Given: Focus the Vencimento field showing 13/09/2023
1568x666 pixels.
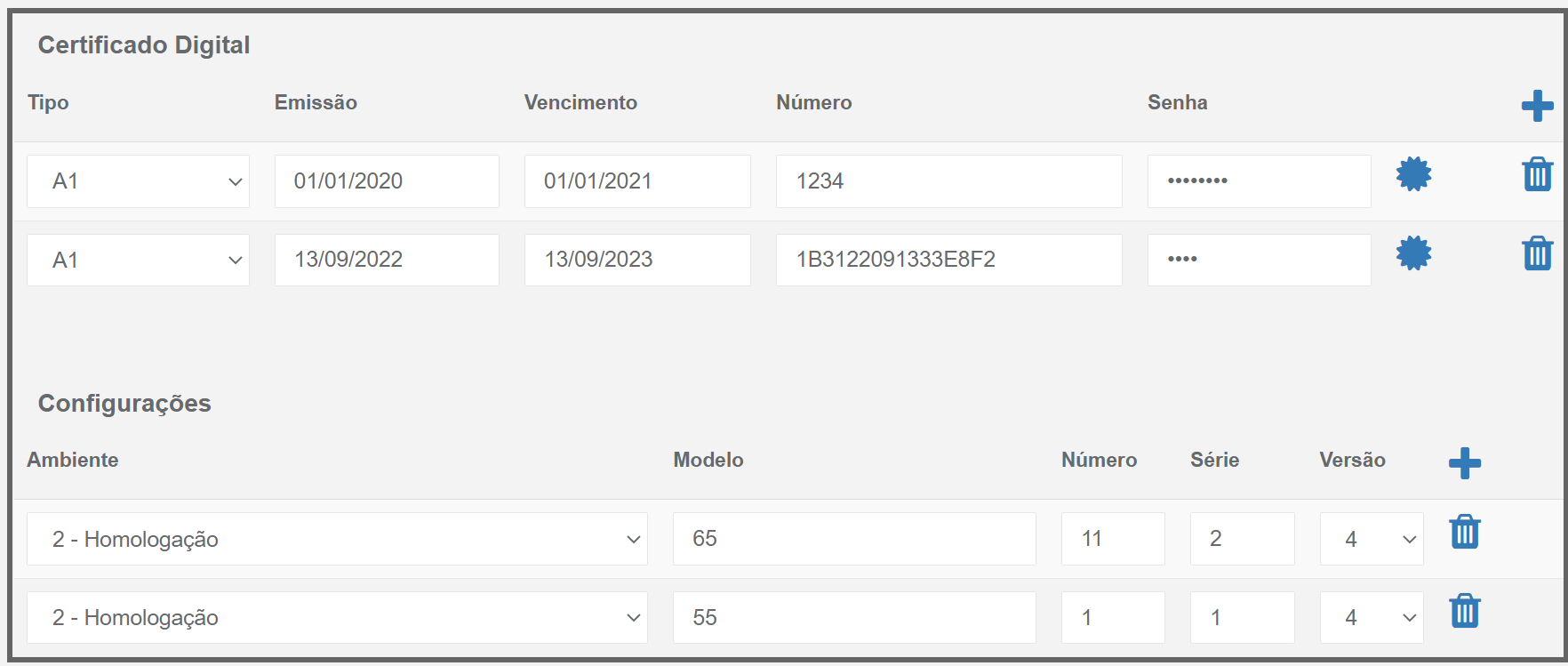Looking at the screenshot, I should [x=637, y=260].
